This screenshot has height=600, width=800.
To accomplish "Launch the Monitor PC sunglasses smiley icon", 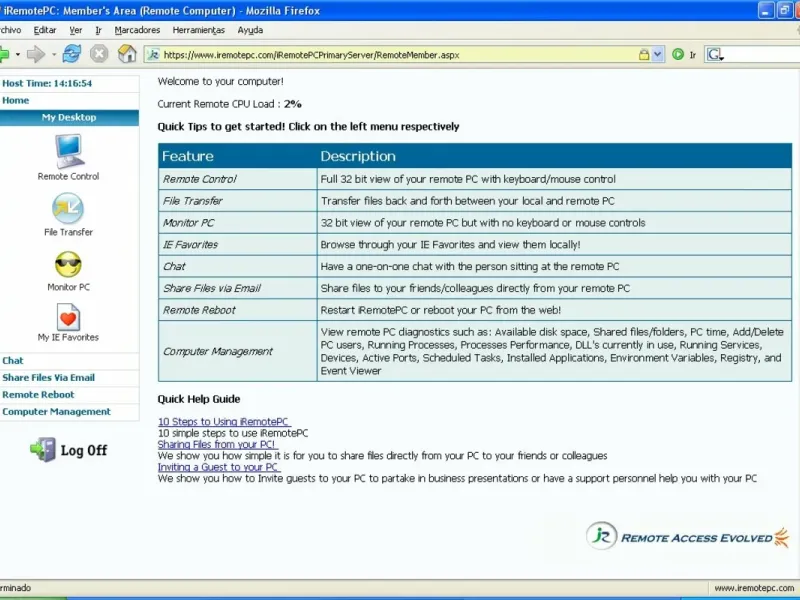I will [x=68, y=265].
